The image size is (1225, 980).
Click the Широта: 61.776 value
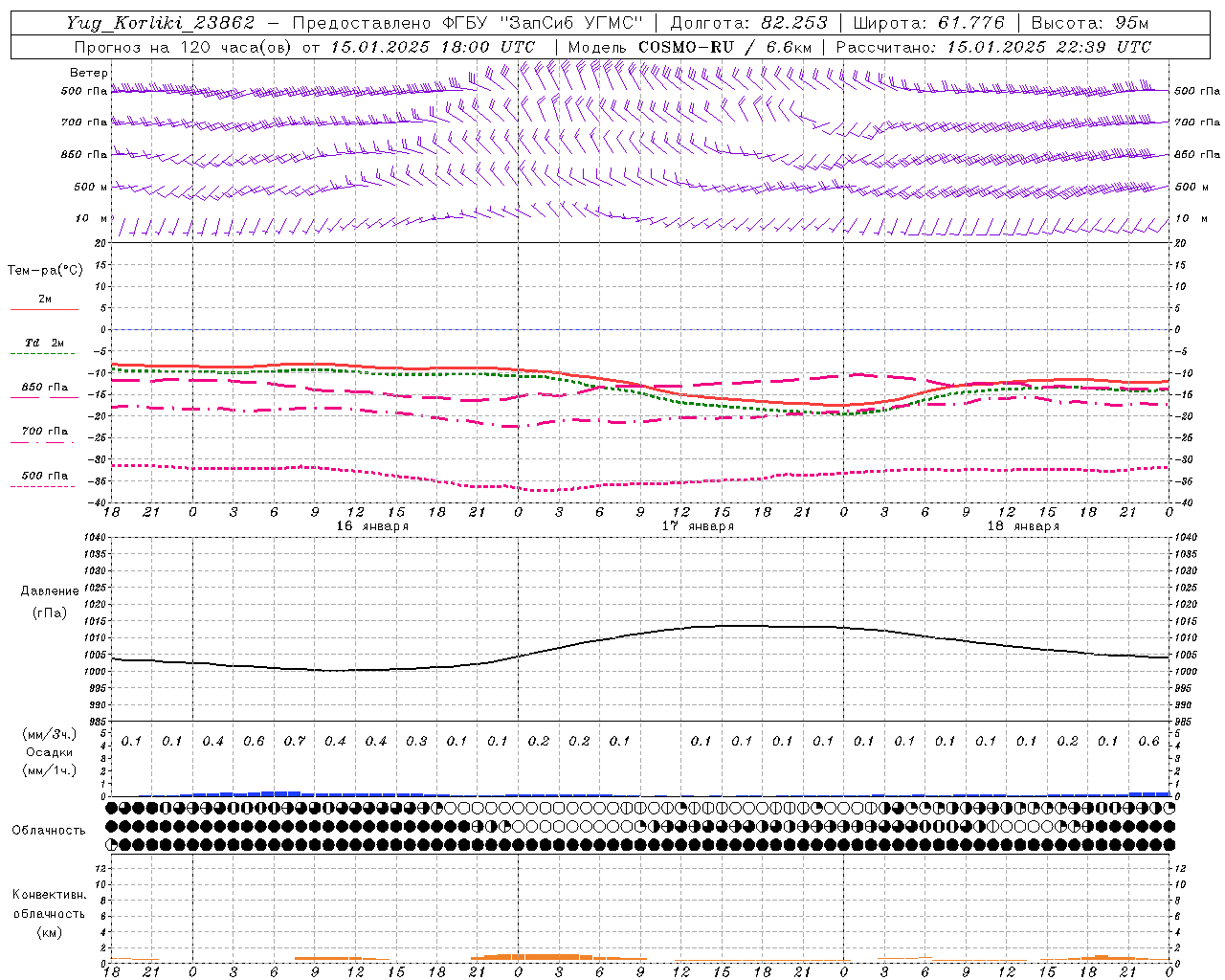click(x=928, y=23)
